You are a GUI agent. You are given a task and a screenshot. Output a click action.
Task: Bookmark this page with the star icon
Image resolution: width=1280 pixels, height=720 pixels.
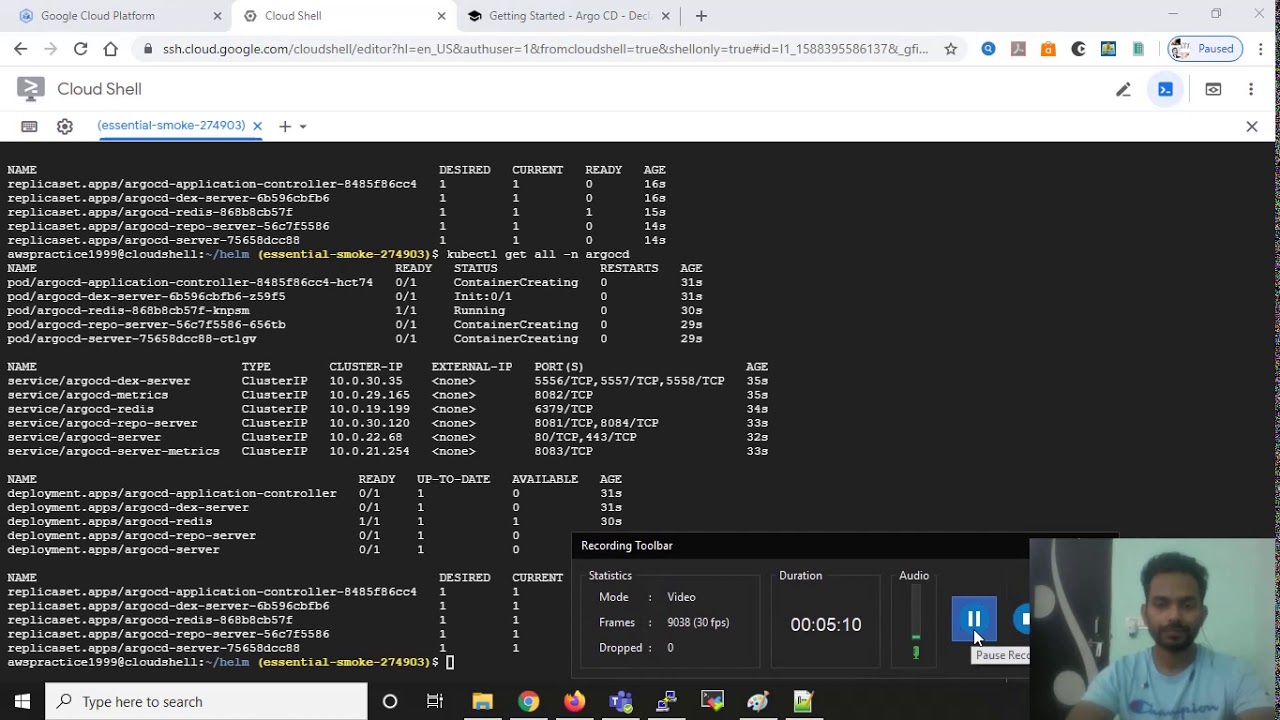tap(951, 49)
